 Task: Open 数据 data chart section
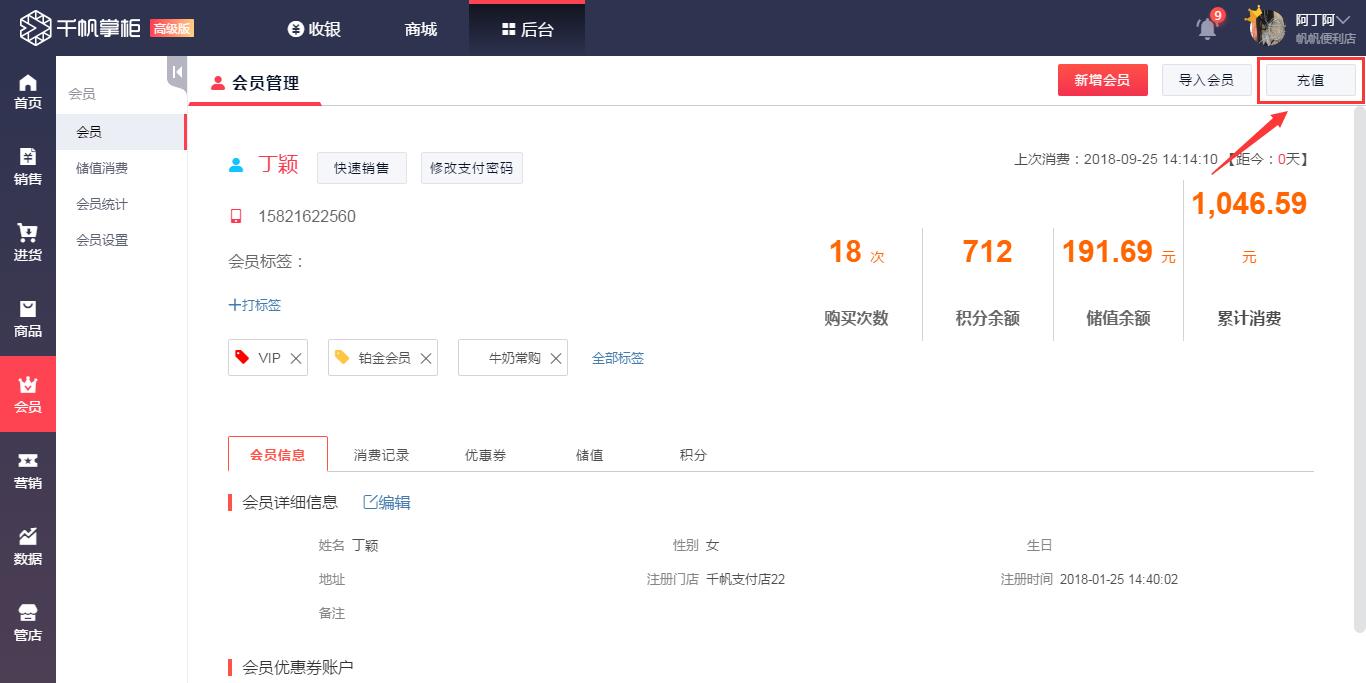28,547
